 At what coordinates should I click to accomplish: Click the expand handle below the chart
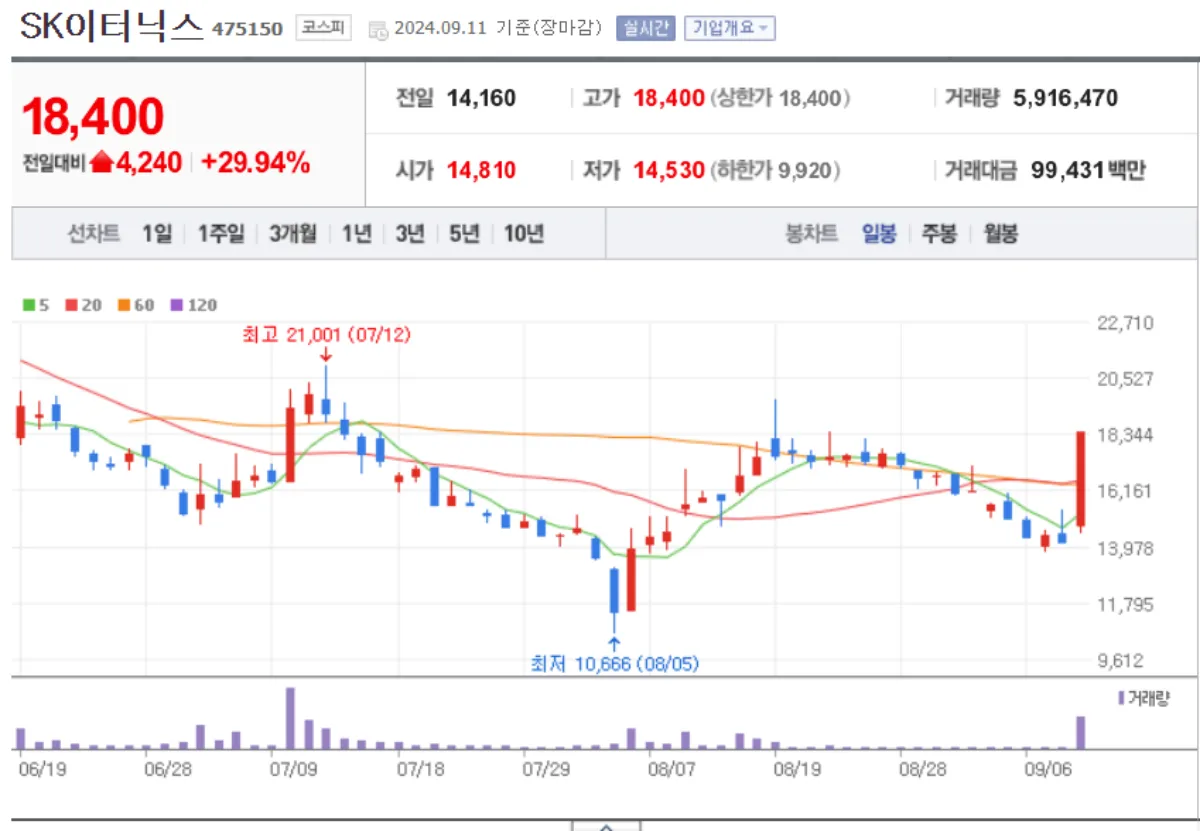coord(604,825)
